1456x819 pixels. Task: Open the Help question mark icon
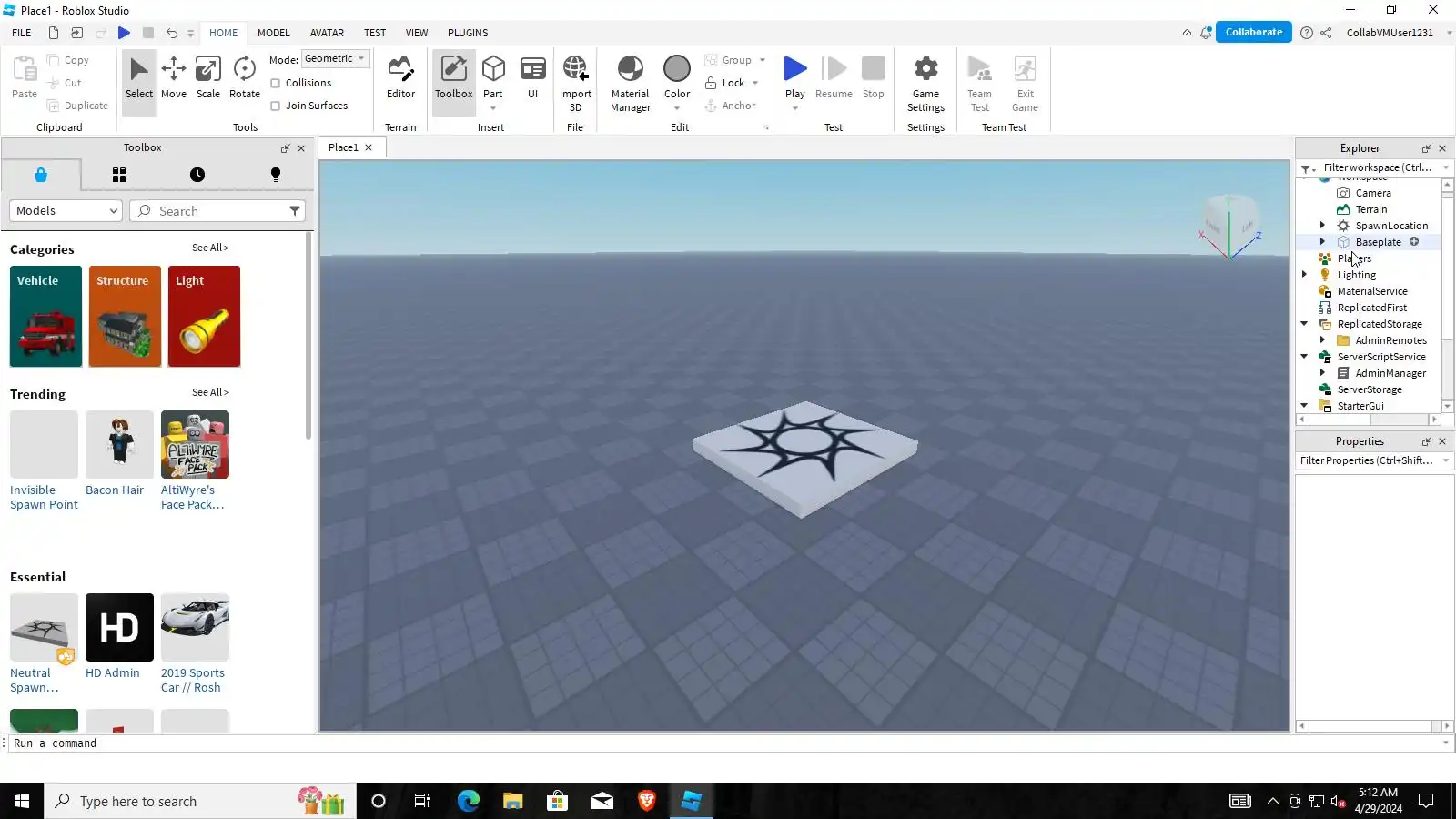(1307, 33)
